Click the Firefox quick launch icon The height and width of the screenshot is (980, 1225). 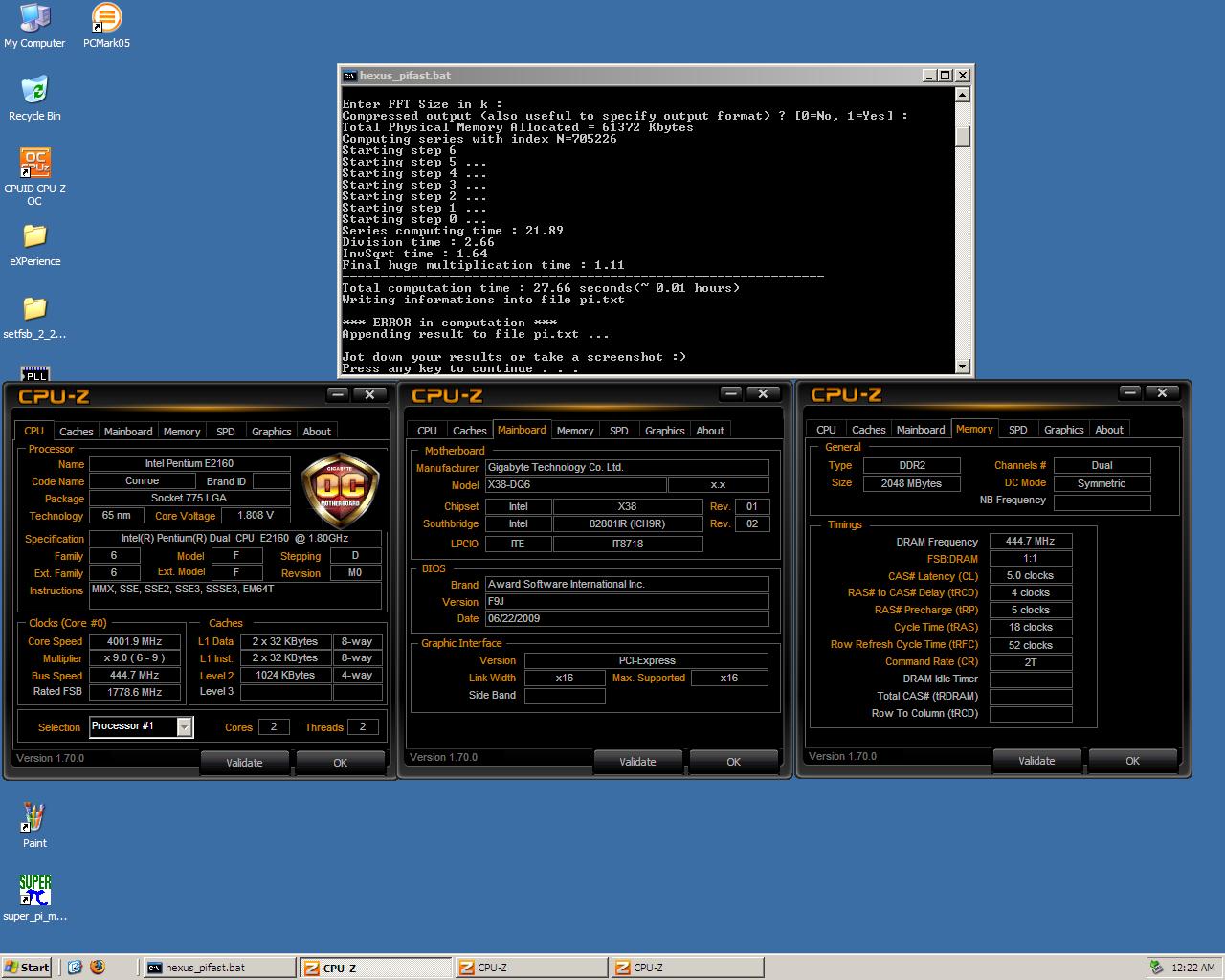(x=97, y=967)
